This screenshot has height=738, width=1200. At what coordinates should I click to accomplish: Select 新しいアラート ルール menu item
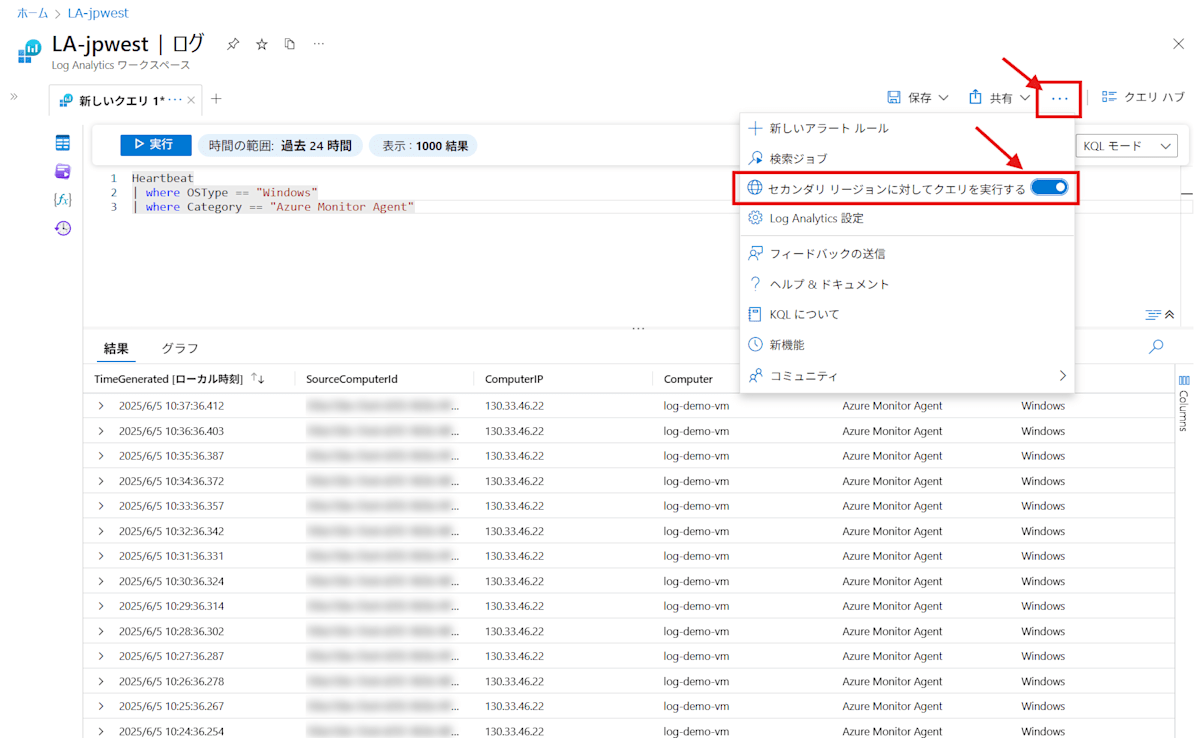(x=907, y=128)
